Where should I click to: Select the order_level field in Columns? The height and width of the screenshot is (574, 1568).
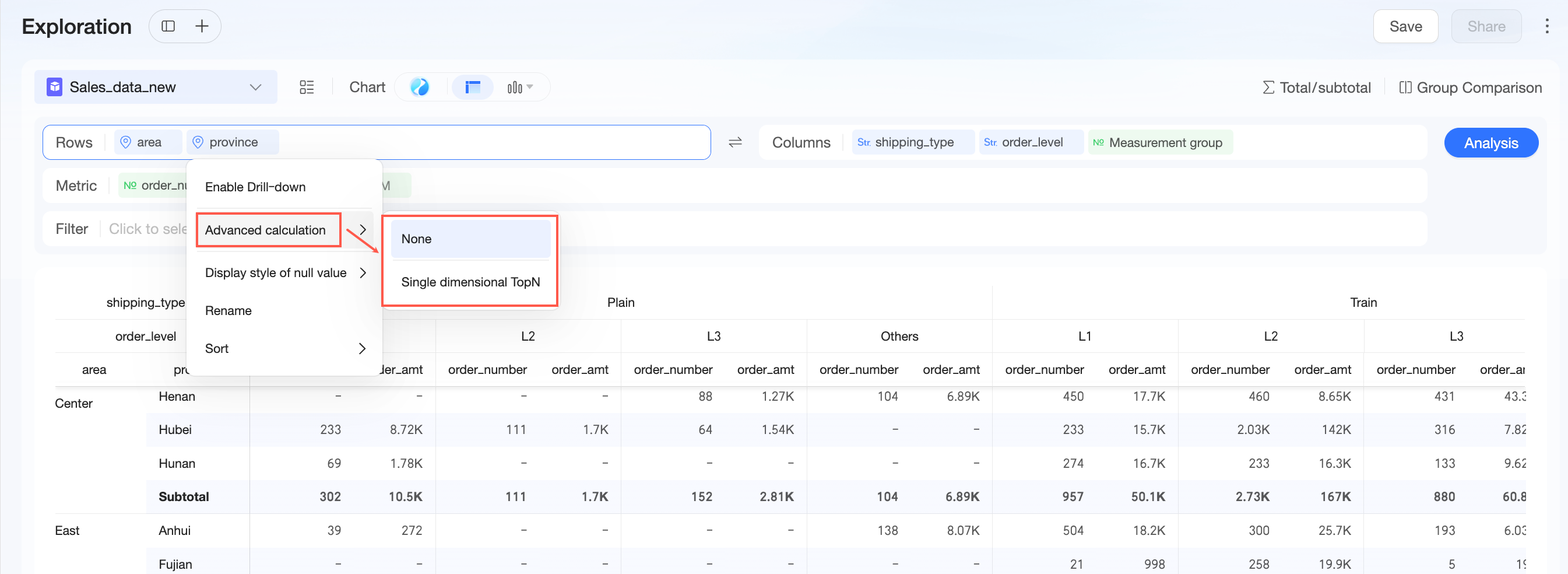coord(1031,142)
